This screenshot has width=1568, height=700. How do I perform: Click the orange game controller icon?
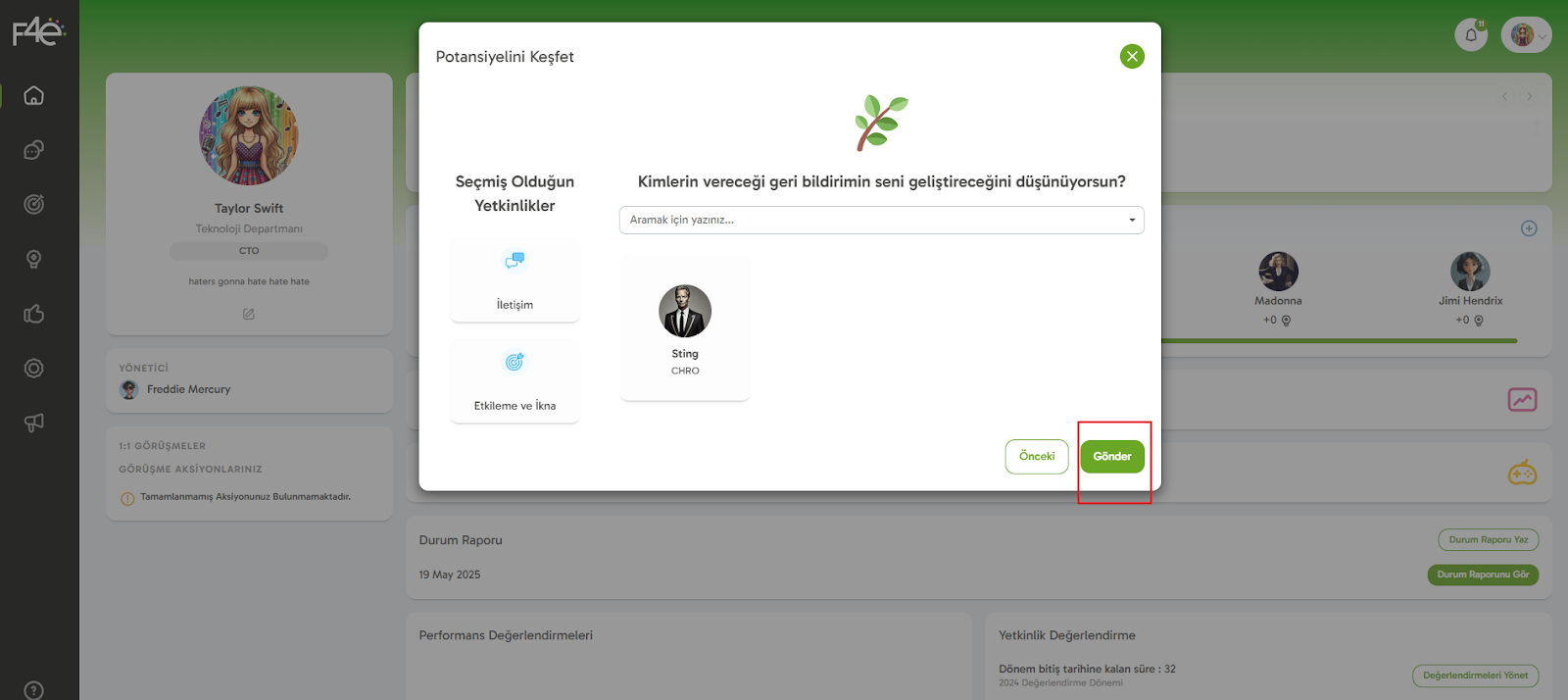1522,474
